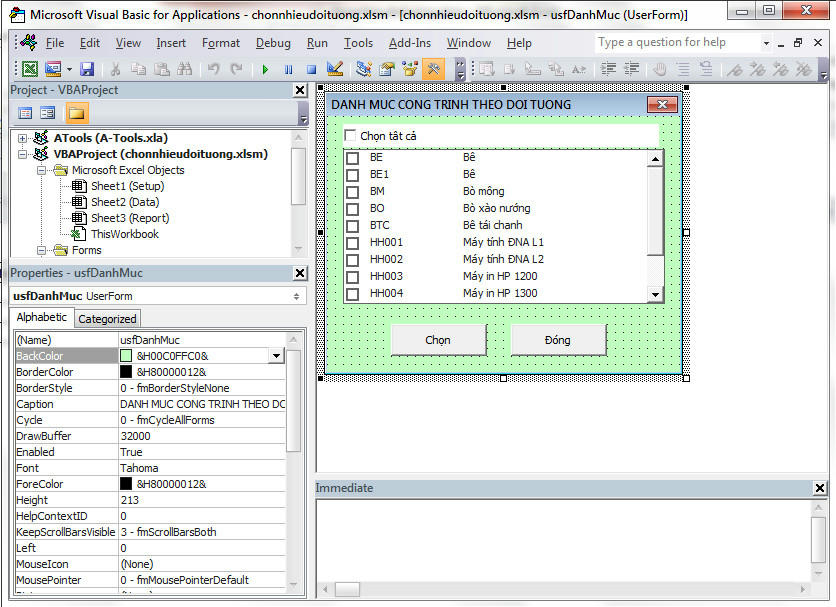Image resolution: width=836 pixels, height=607 pixels.
Task: Switch to the Categorized tab
Action: click(x=107, y=319)
